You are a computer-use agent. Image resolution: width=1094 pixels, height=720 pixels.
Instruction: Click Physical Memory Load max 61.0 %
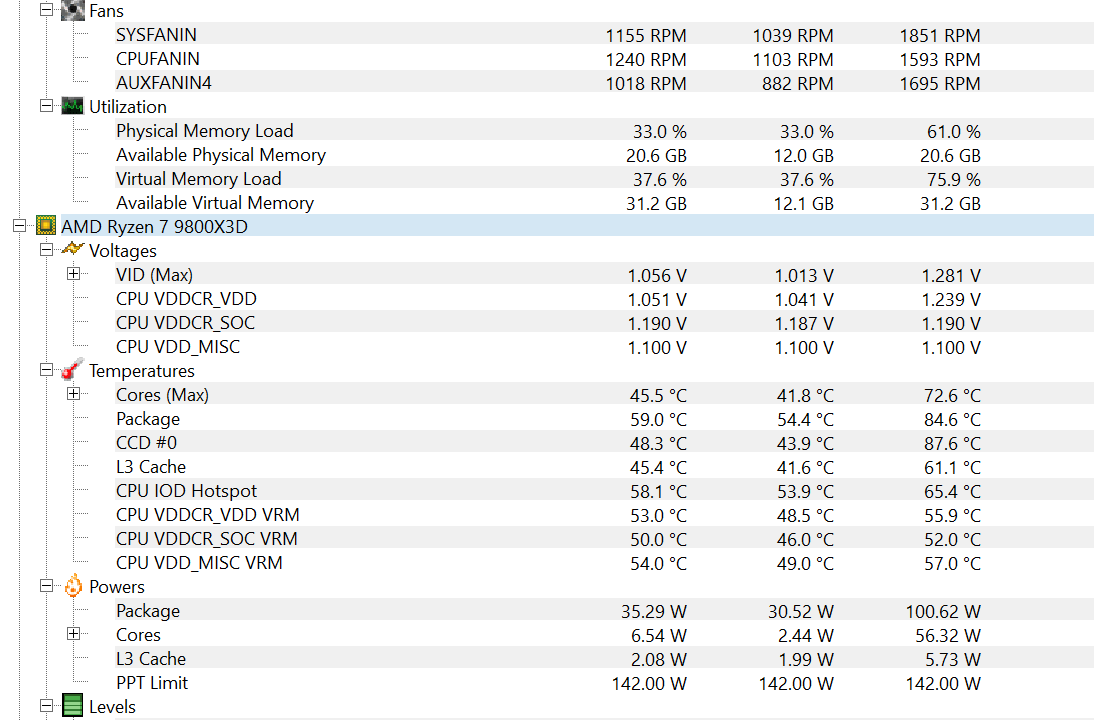pos(954,131)
